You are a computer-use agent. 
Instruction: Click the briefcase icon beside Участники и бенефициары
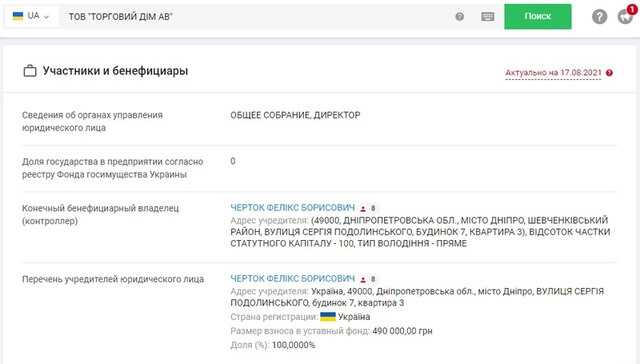pyautogui.click(x=30, y=71)
